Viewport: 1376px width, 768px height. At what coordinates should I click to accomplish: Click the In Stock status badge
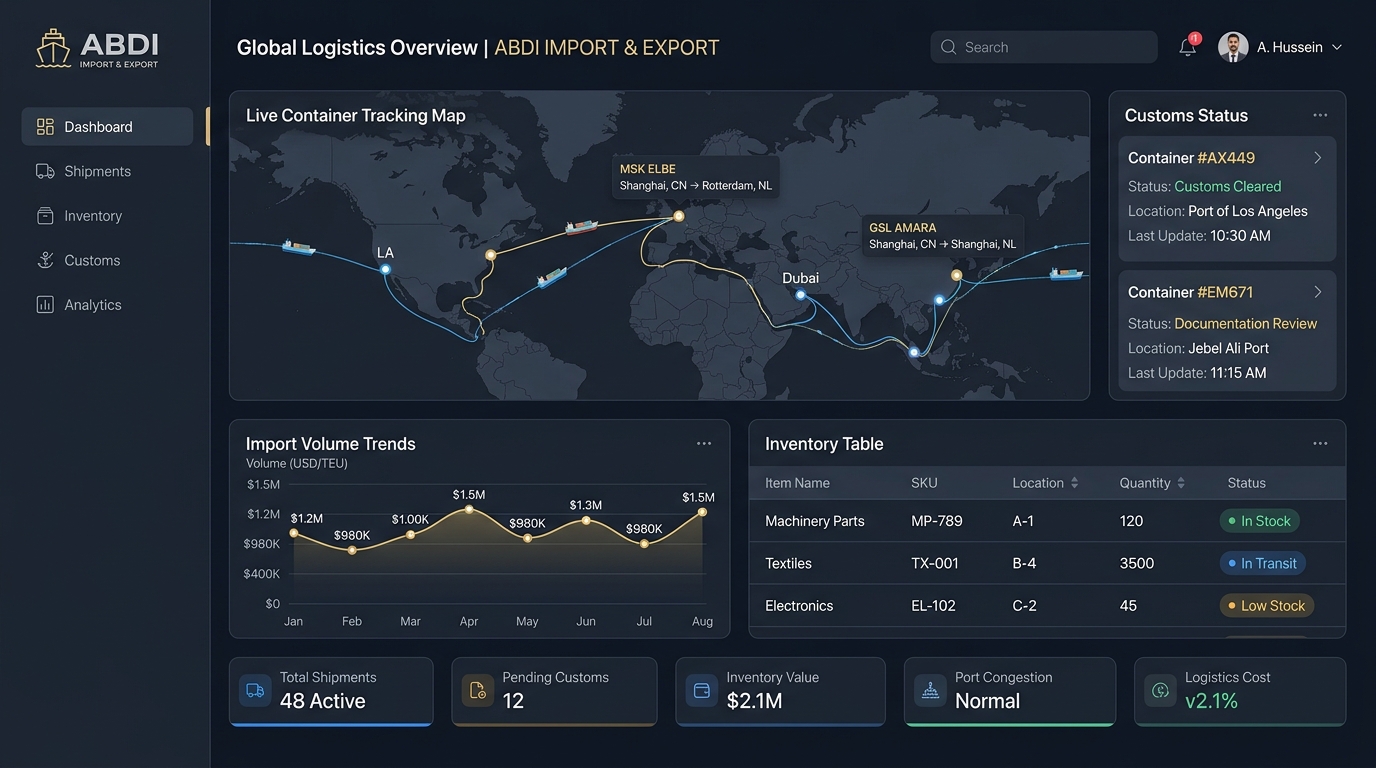coord(1260,521)
